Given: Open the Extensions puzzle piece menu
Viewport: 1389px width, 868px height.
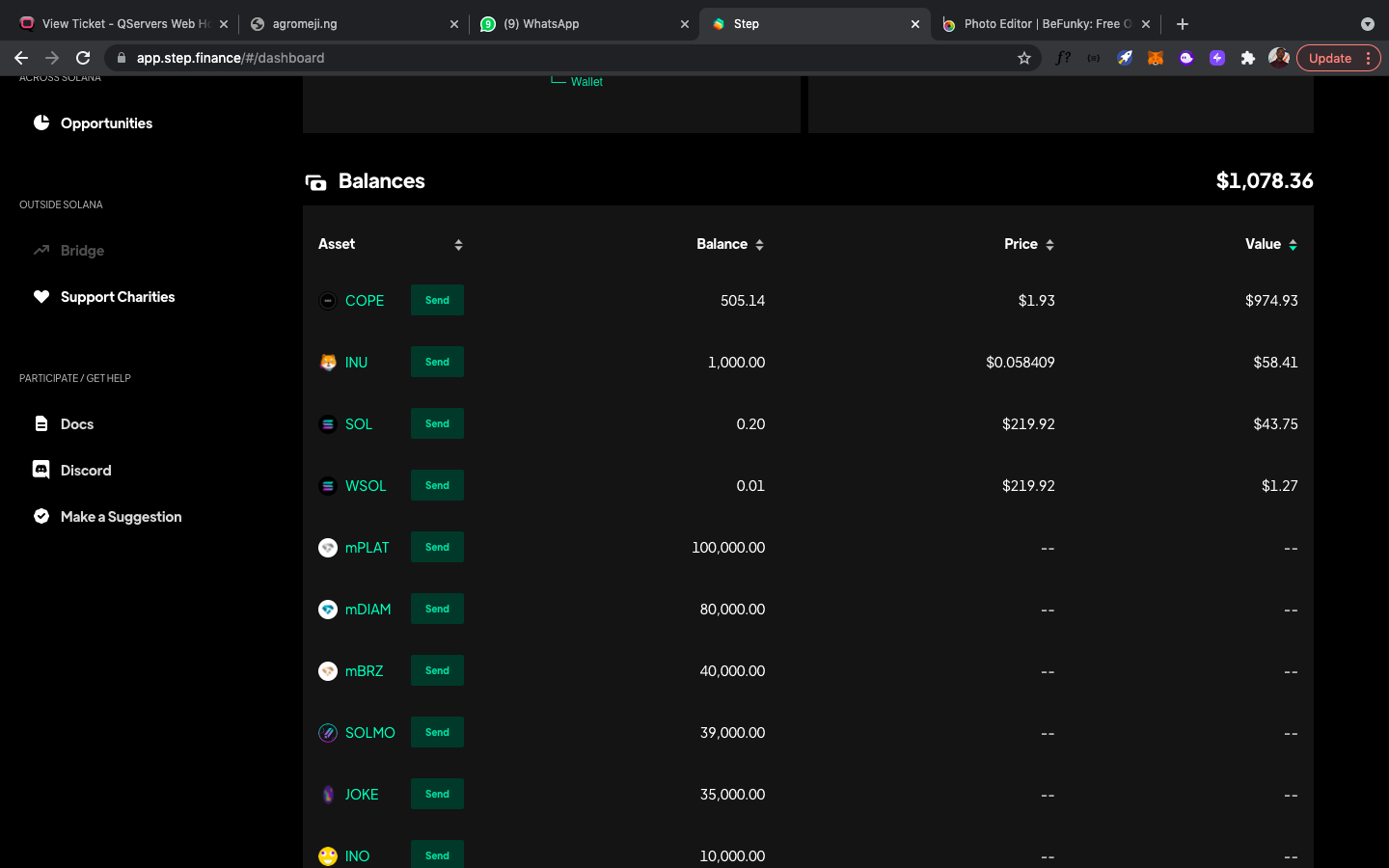Looking at the screenshot, I should coord(1248,58).
